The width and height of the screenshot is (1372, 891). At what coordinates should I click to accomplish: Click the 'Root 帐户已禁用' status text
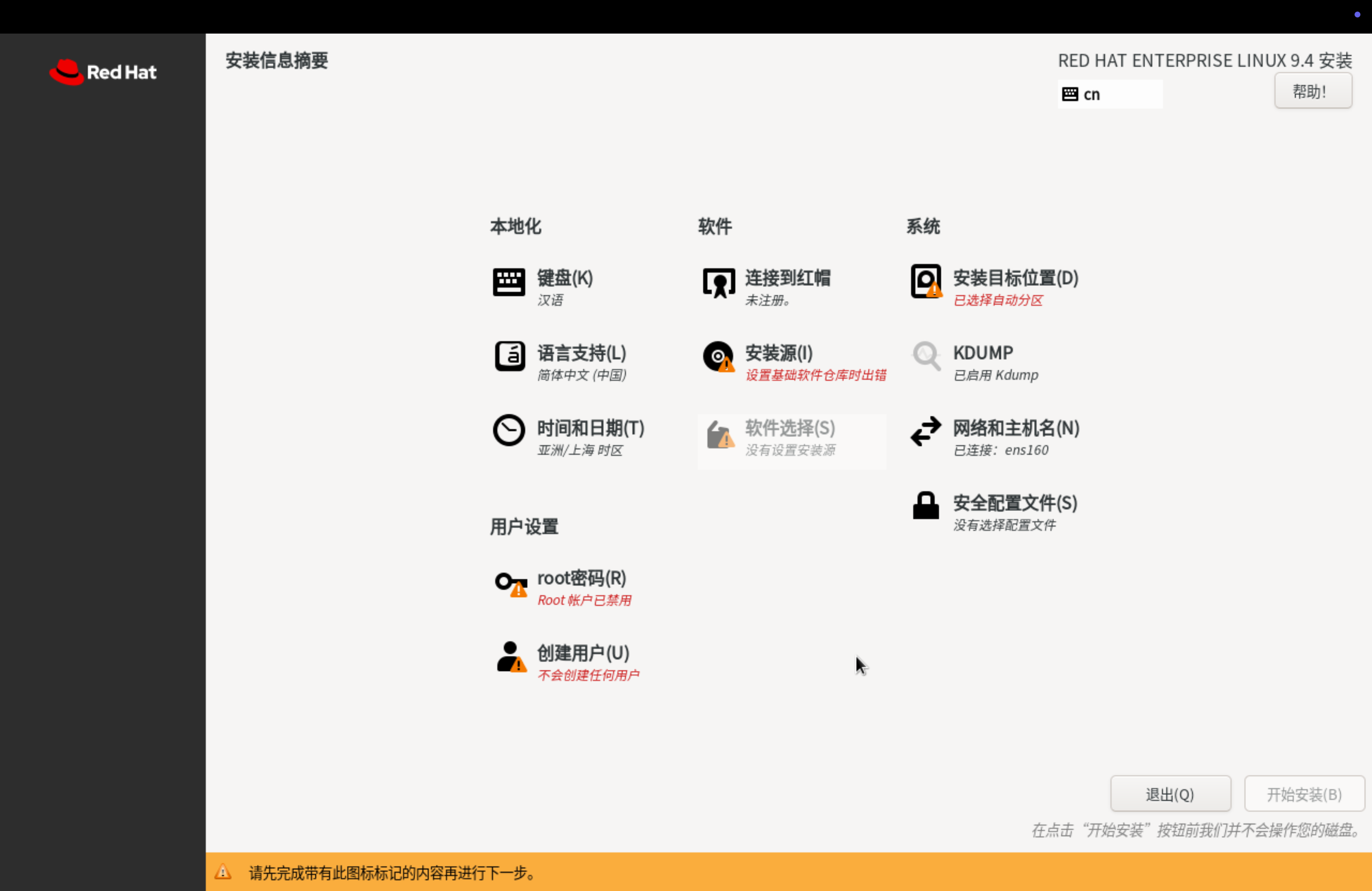(584, 600)
